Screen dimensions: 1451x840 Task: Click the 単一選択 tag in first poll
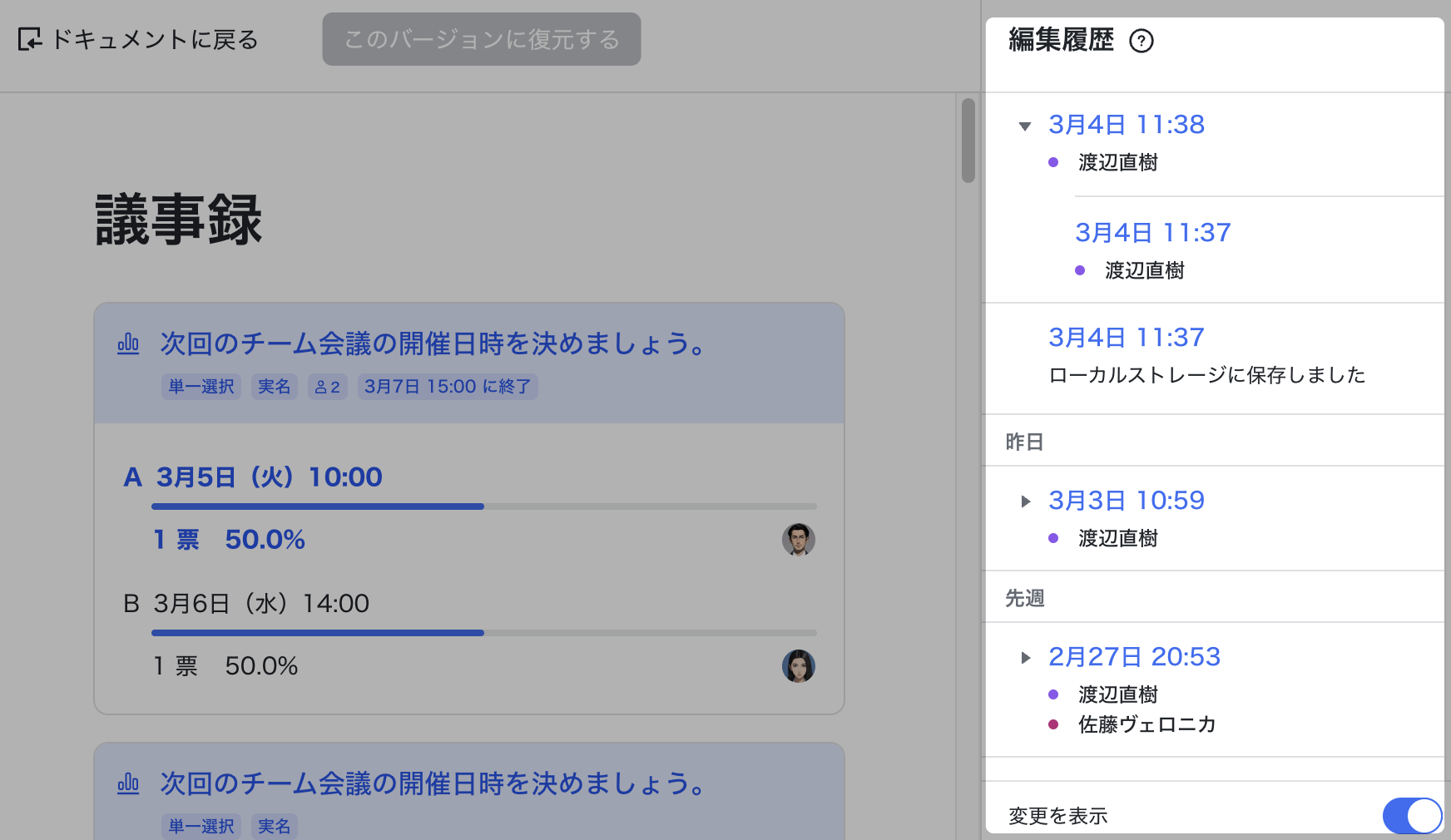coord(201,387)
